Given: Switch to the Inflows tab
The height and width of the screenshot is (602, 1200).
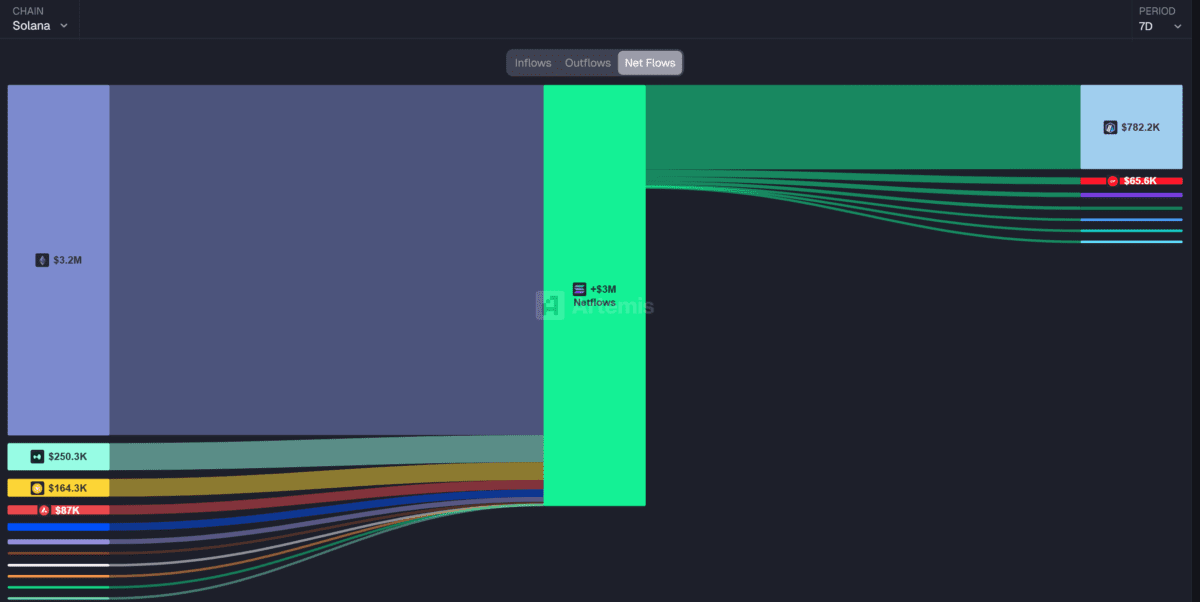Looking at the screenshot, I should 533,63.
